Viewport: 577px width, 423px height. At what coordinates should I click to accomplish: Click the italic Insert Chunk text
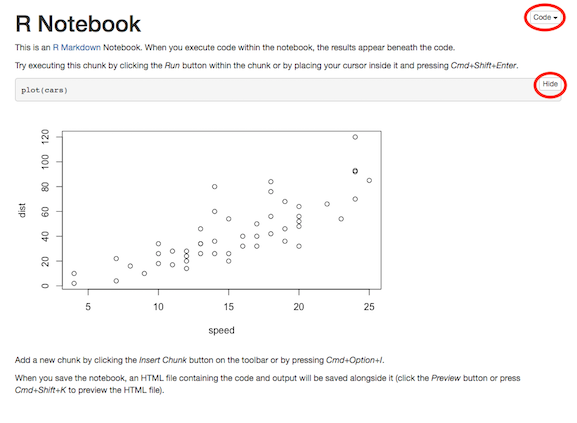(x=163, y=360)
